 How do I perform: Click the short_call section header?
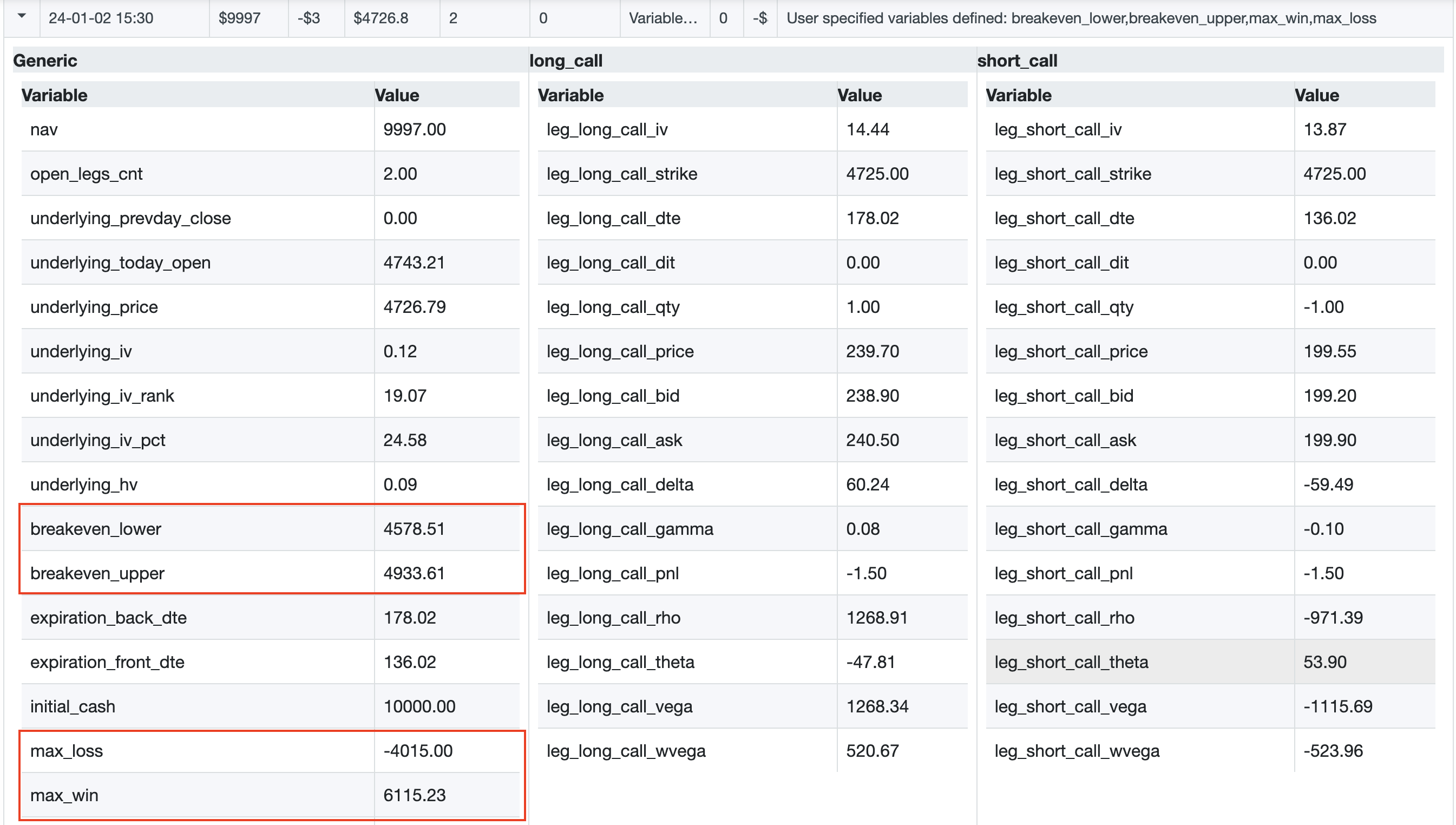pyautogui.click(x=1017, y=61)
